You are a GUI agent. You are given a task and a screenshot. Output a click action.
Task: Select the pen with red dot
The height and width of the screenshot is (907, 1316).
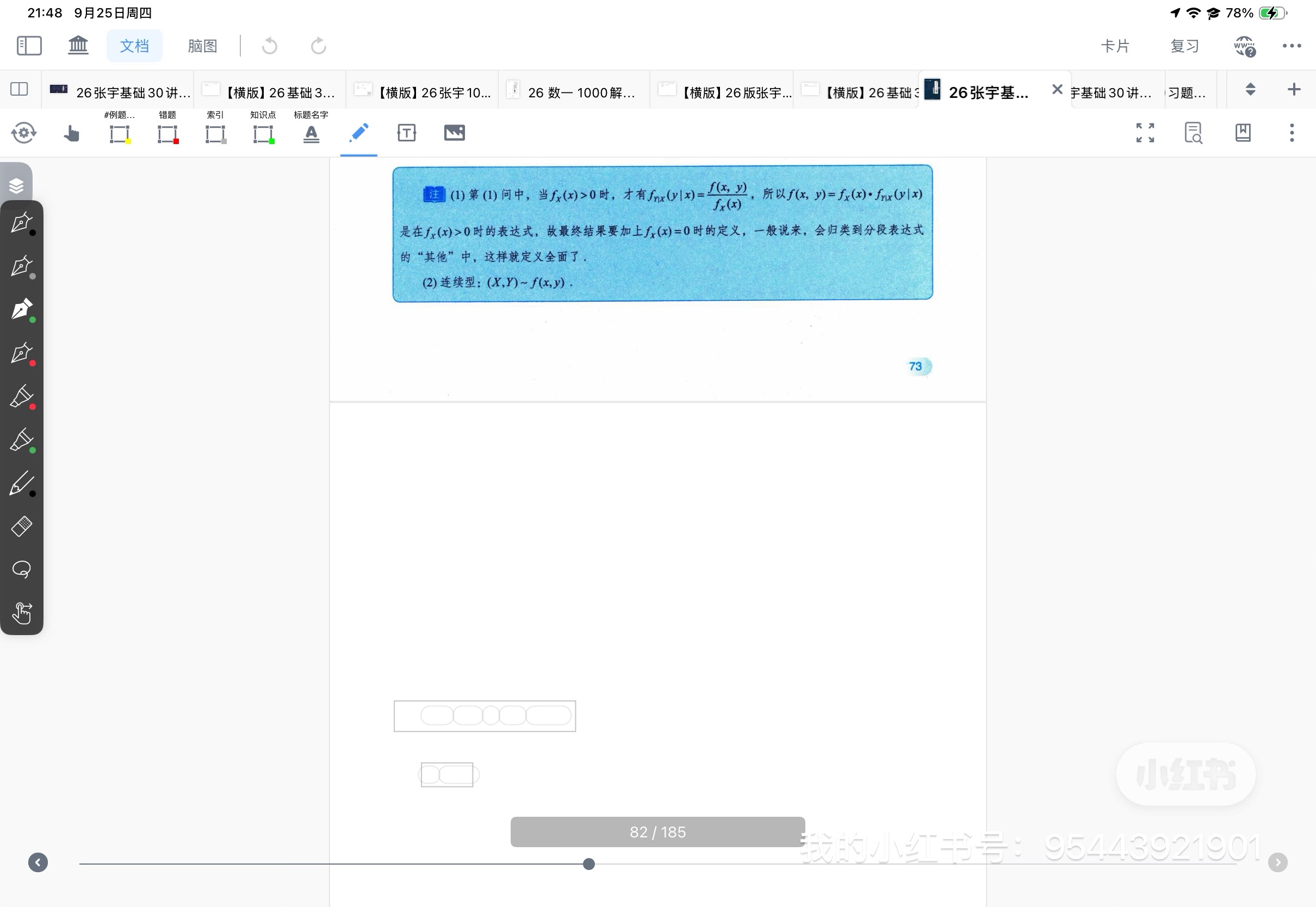[22, 353]
